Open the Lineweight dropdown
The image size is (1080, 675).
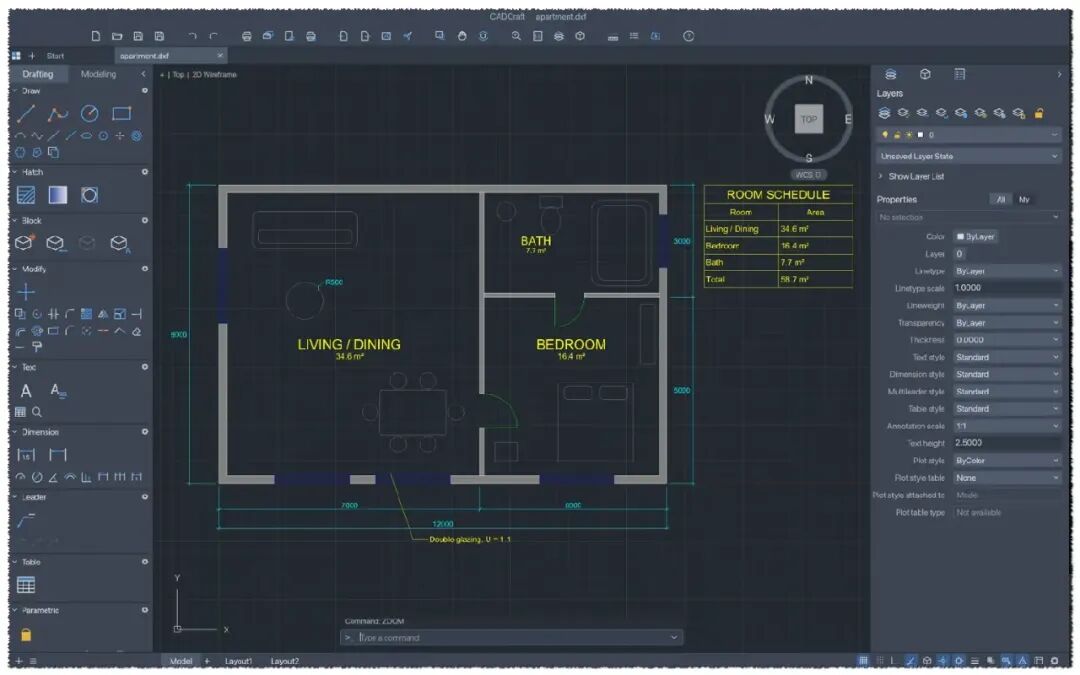[1006, 306]
